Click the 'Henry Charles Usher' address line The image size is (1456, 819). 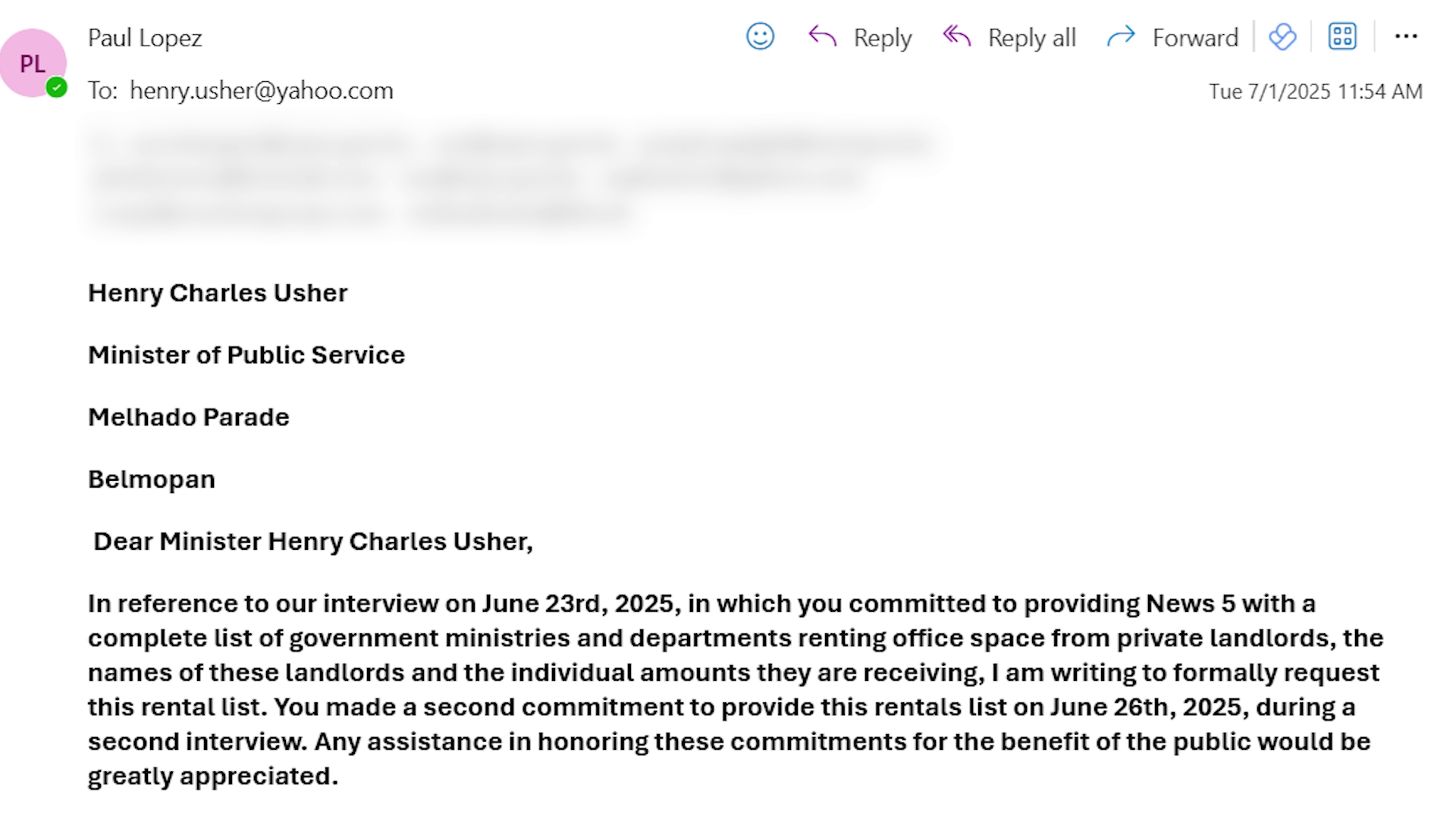click(218, 293)
